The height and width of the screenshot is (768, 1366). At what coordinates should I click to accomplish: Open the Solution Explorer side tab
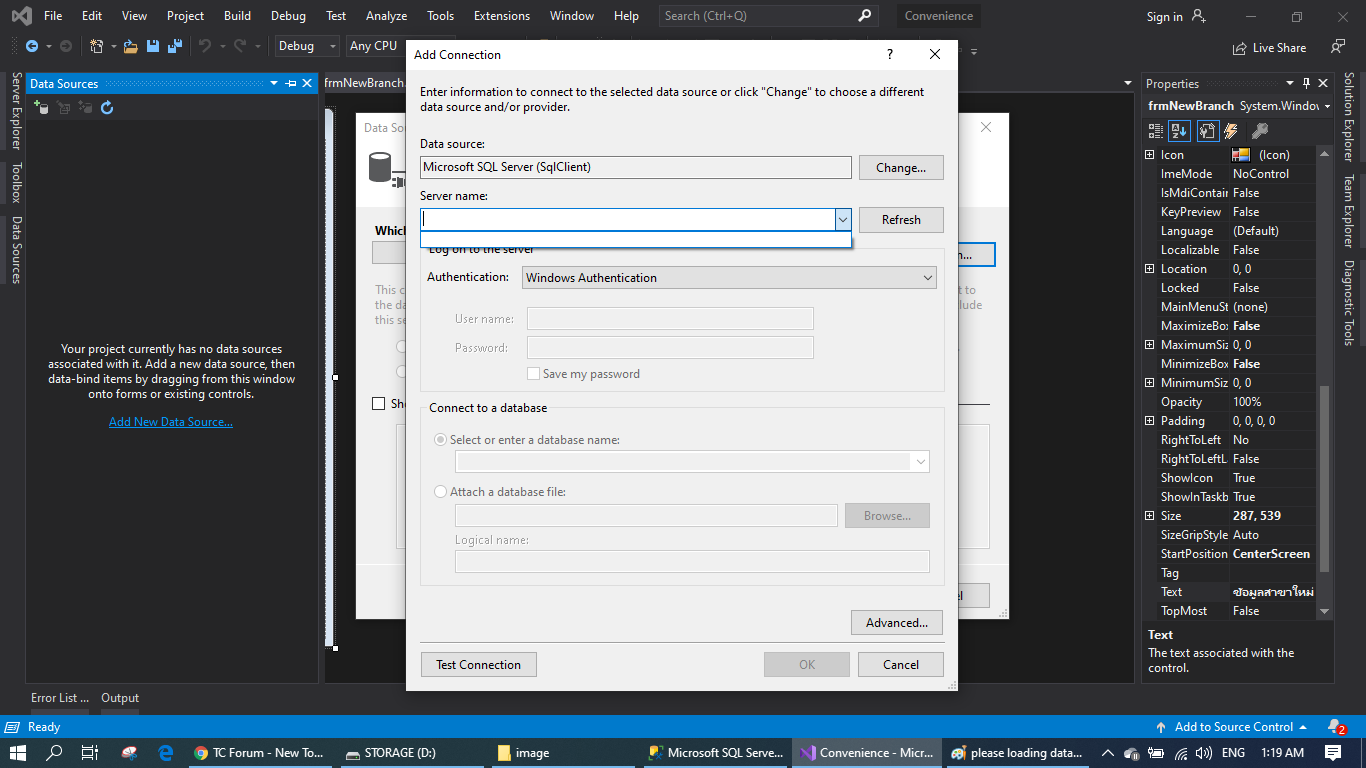point(1348,117)
